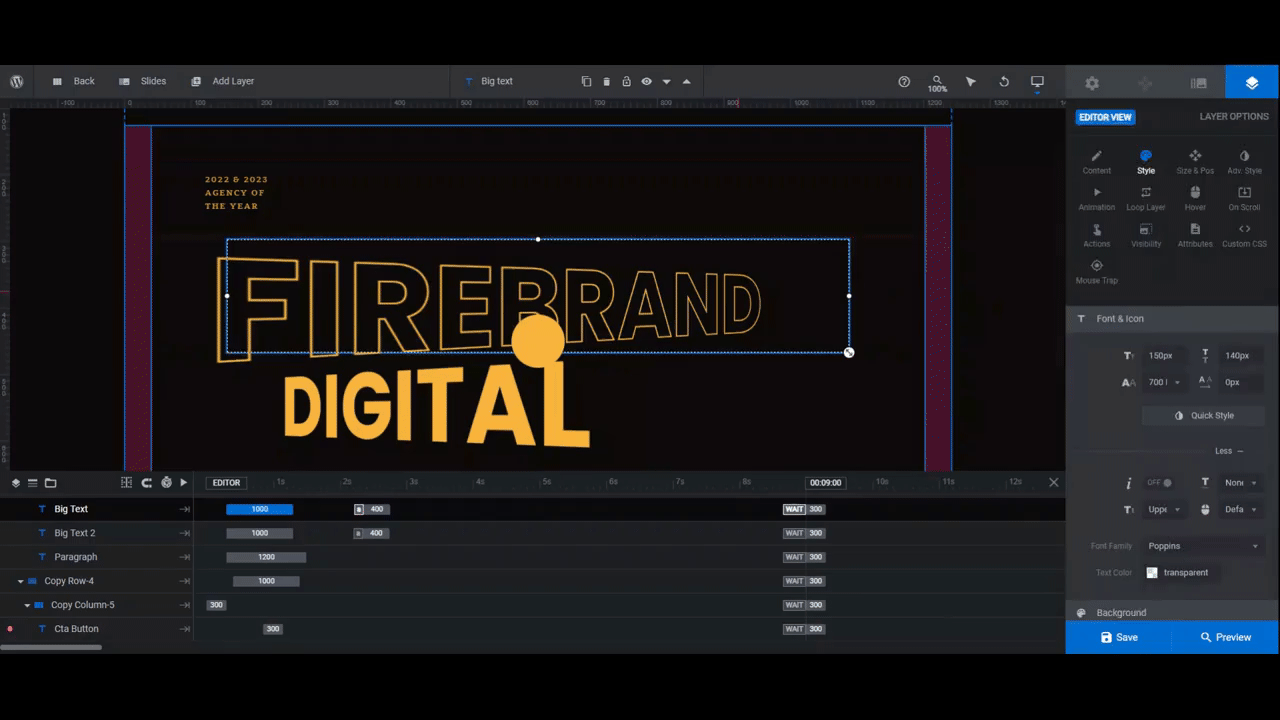Collapse the Copy Column-5 group
The width and height of the screenshot is (1280, 720).
coord(28,605)
